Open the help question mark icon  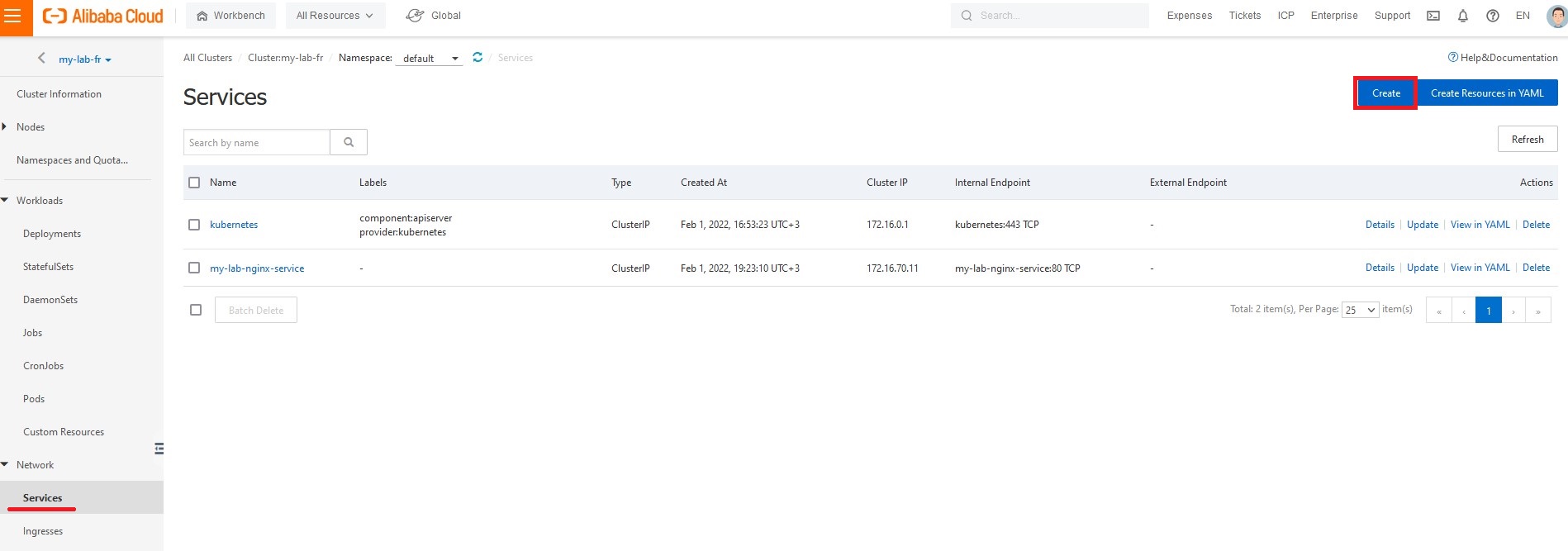[1493, 16]
